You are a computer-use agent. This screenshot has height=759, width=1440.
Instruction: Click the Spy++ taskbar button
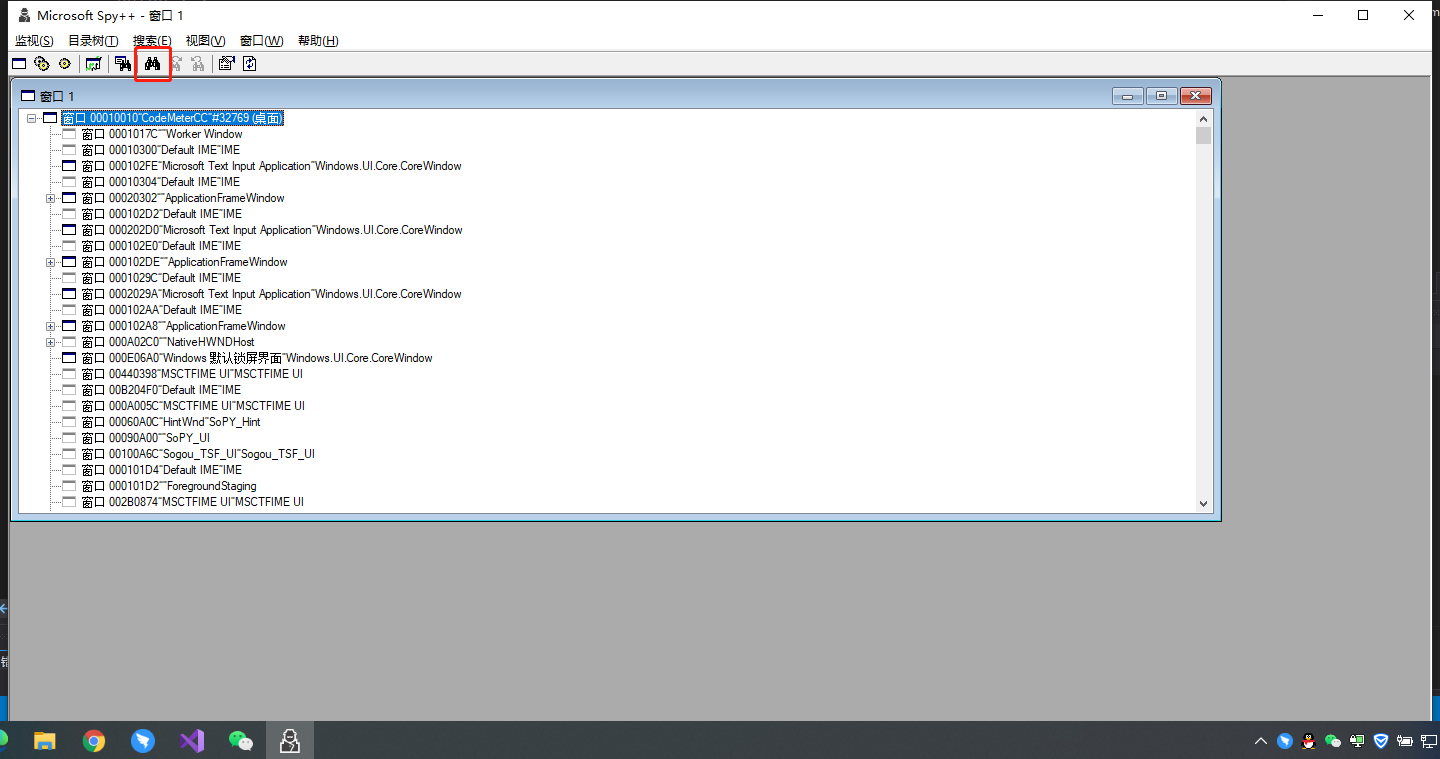click(290, 740)
